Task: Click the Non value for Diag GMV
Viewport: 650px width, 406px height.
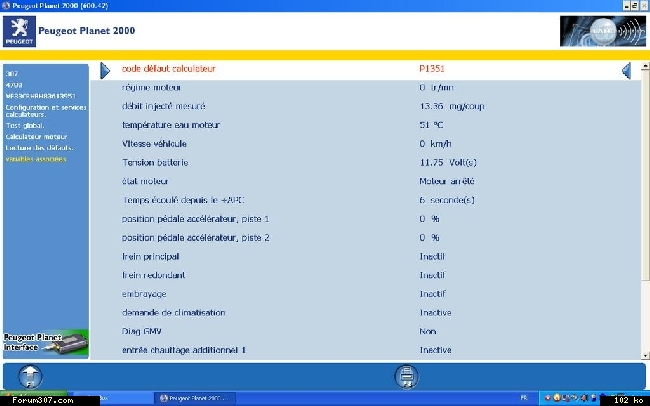Action: click(x=427, y=331)
